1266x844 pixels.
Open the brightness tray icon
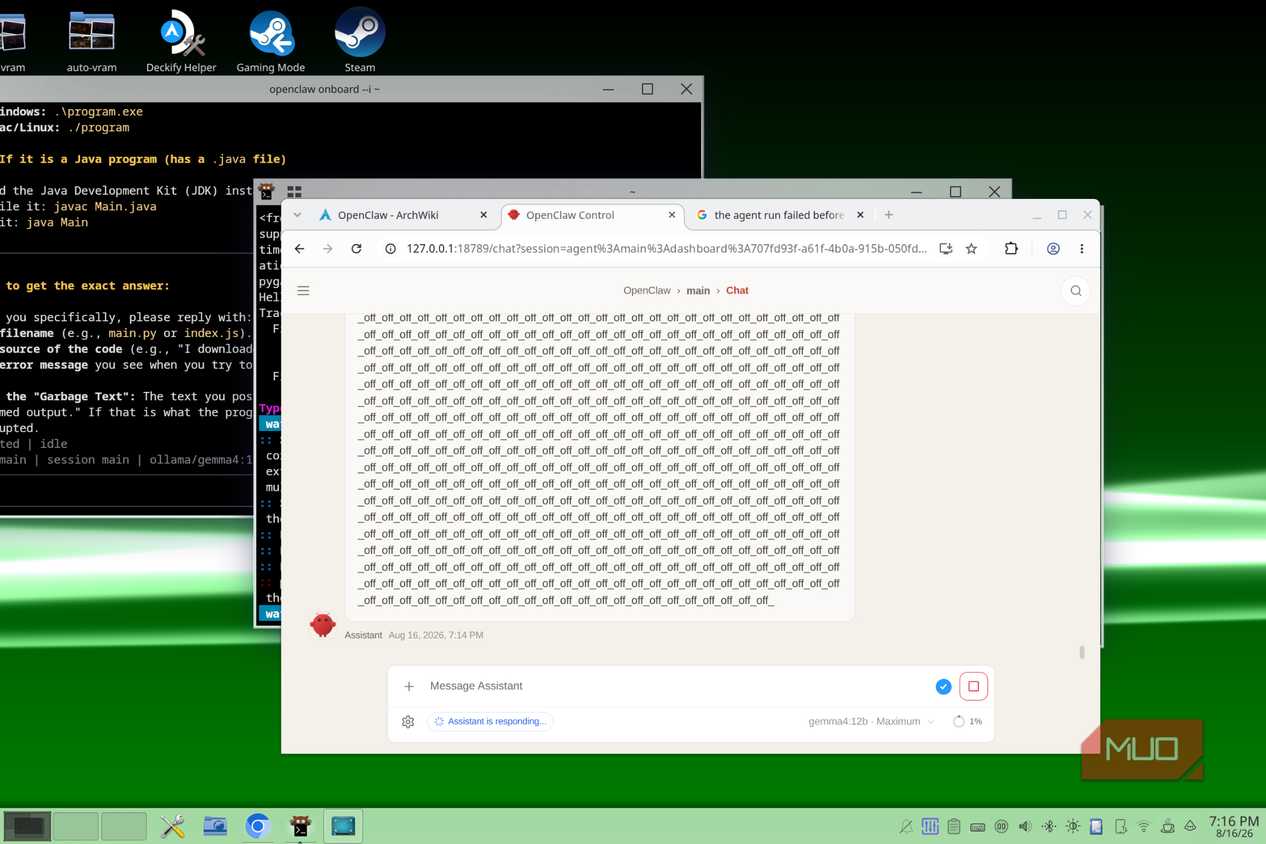tap(1073, 827)
